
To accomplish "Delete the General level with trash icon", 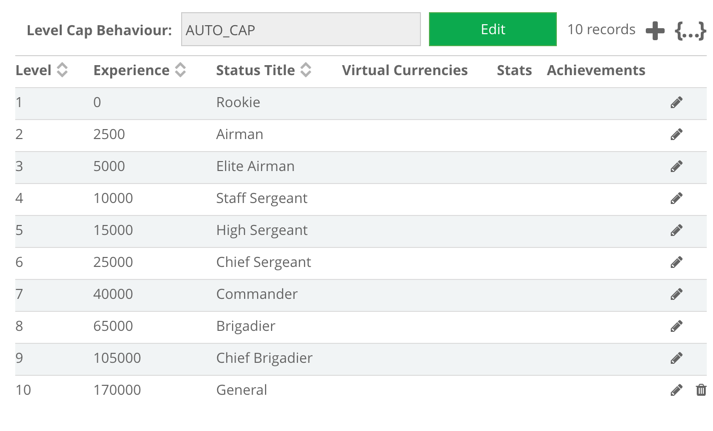I will click(701, 390).
